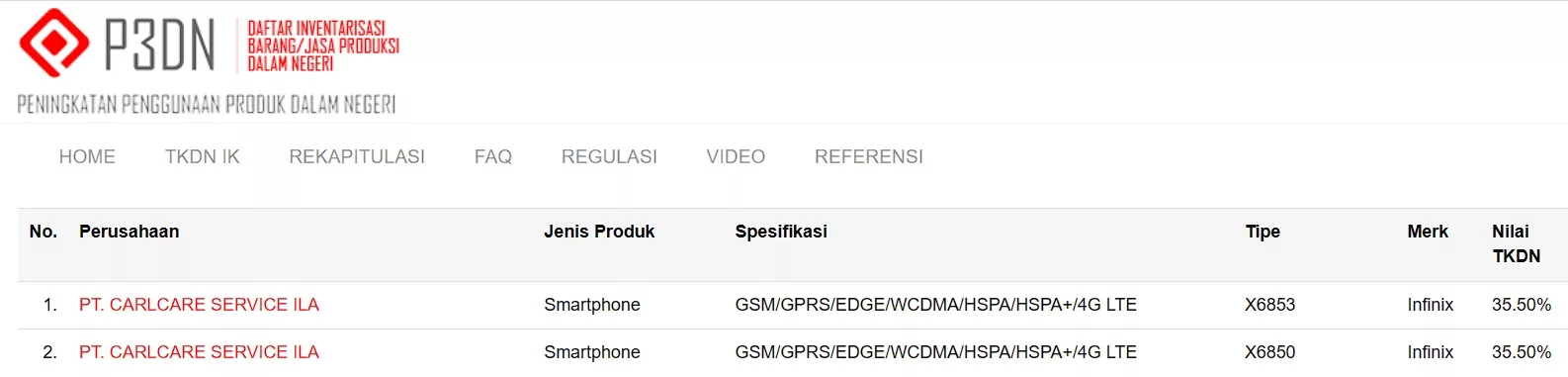
Task: Select the FAQ navigation item
Action: 493,156
